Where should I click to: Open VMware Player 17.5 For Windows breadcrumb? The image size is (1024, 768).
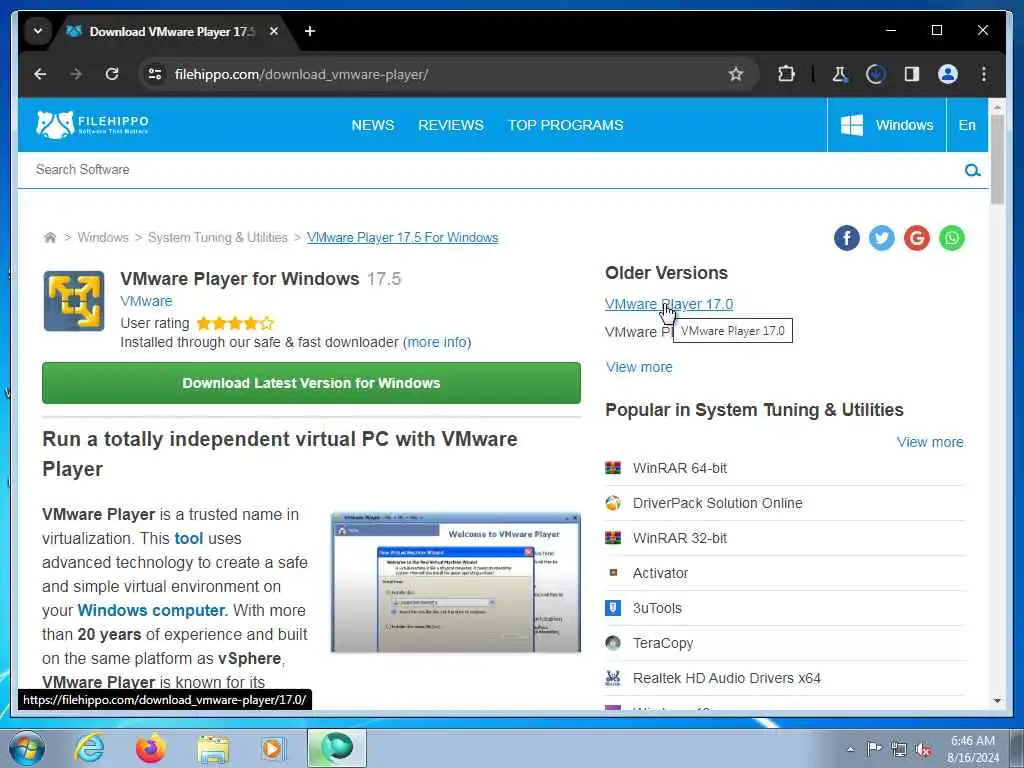tap(402, 238)
